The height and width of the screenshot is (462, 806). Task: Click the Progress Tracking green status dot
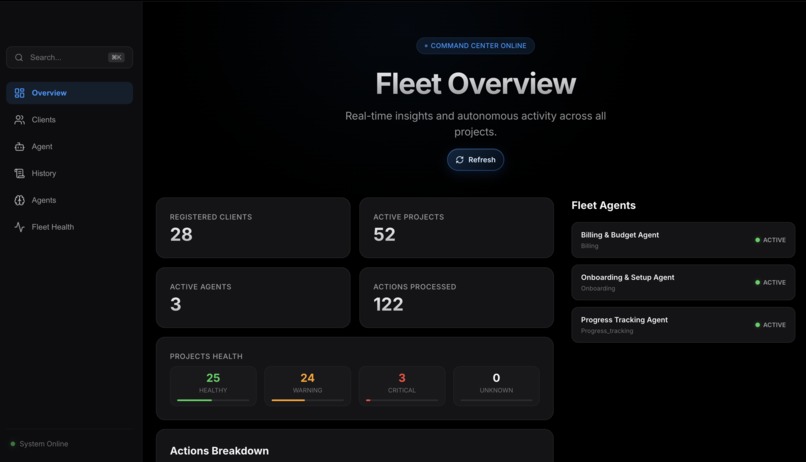point(757,325)
